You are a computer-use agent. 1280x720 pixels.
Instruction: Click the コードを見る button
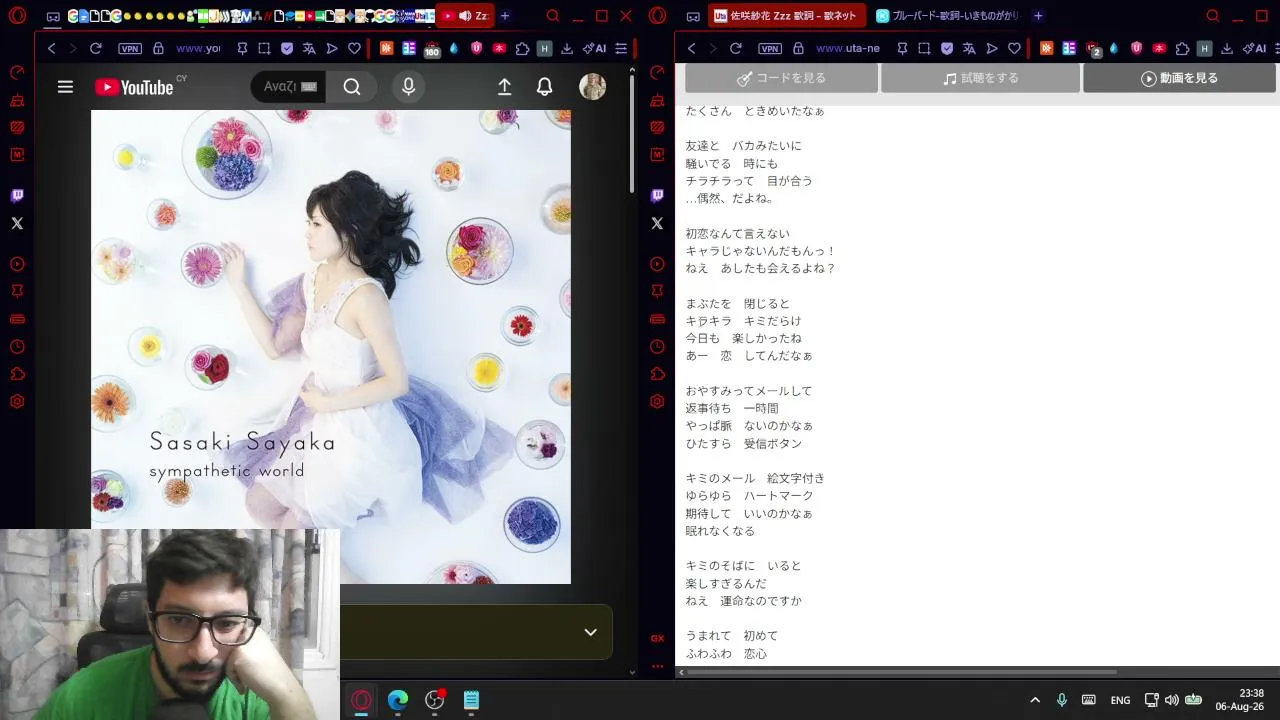(781, 78)
